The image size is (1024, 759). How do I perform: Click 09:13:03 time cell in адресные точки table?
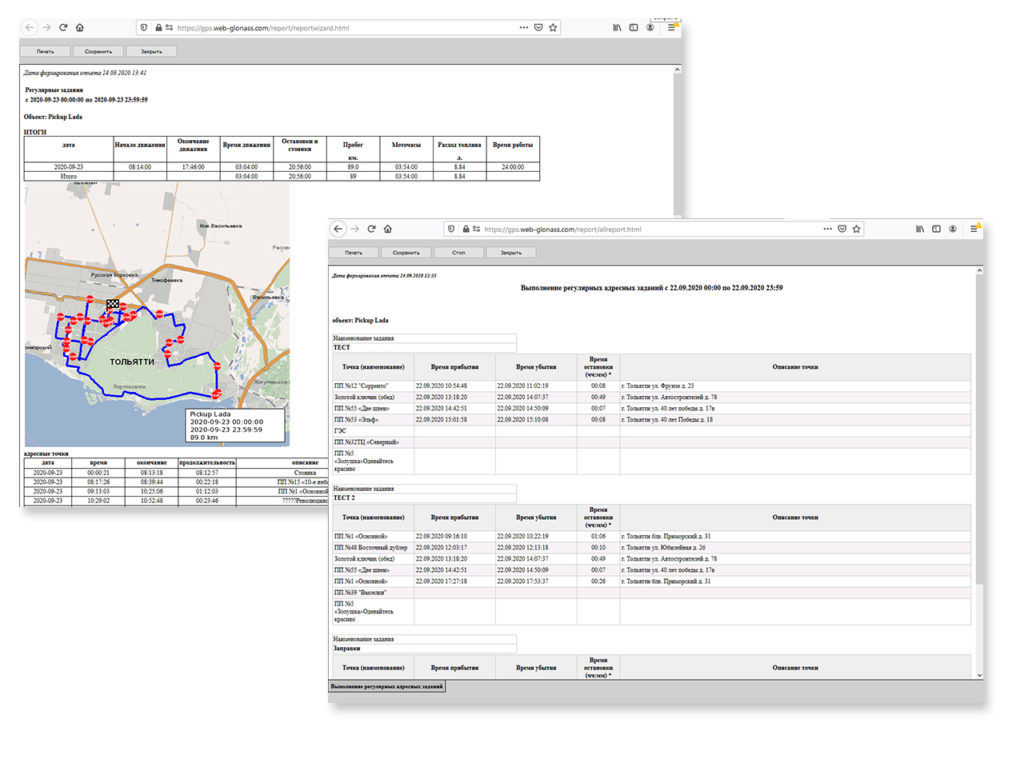pyautogui.click(x=98, y=491)
